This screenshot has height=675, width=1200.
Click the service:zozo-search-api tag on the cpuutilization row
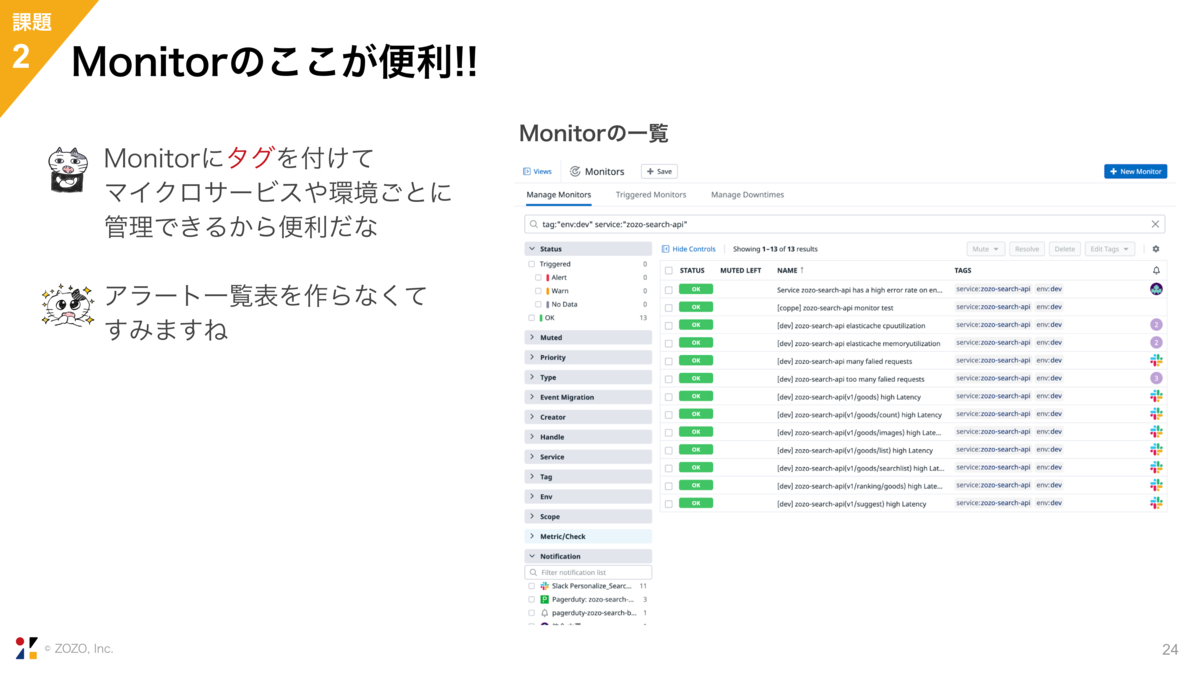[x=993, y=325]
